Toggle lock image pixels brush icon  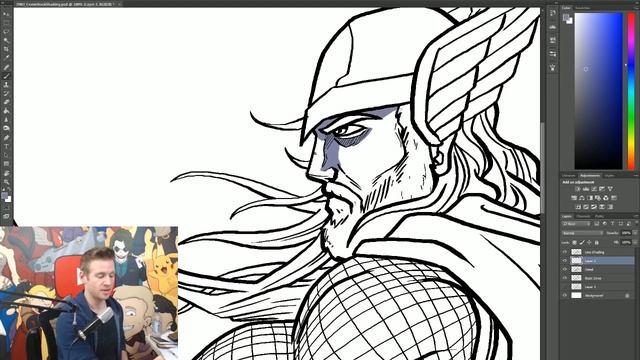click(x=581, y=242)
